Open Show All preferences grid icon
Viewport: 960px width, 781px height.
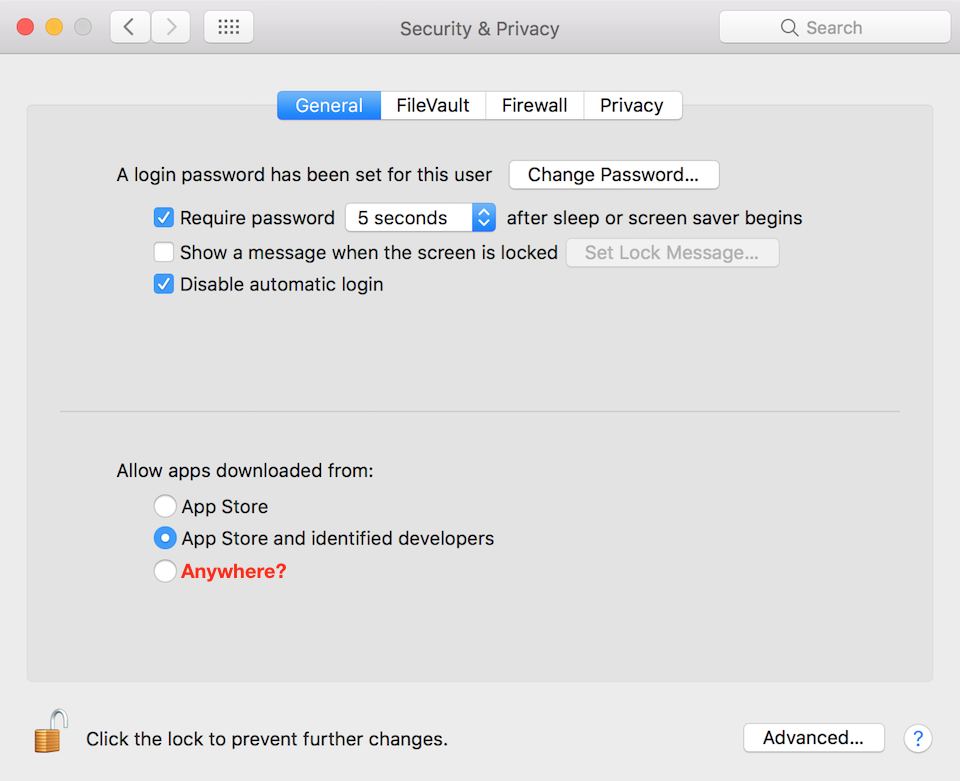pos(228,27)
